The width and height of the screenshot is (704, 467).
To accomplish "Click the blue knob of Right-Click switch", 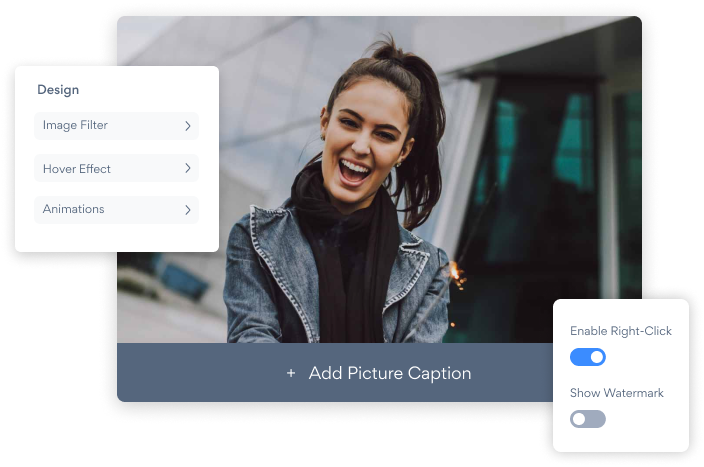I will pos(596,357).
